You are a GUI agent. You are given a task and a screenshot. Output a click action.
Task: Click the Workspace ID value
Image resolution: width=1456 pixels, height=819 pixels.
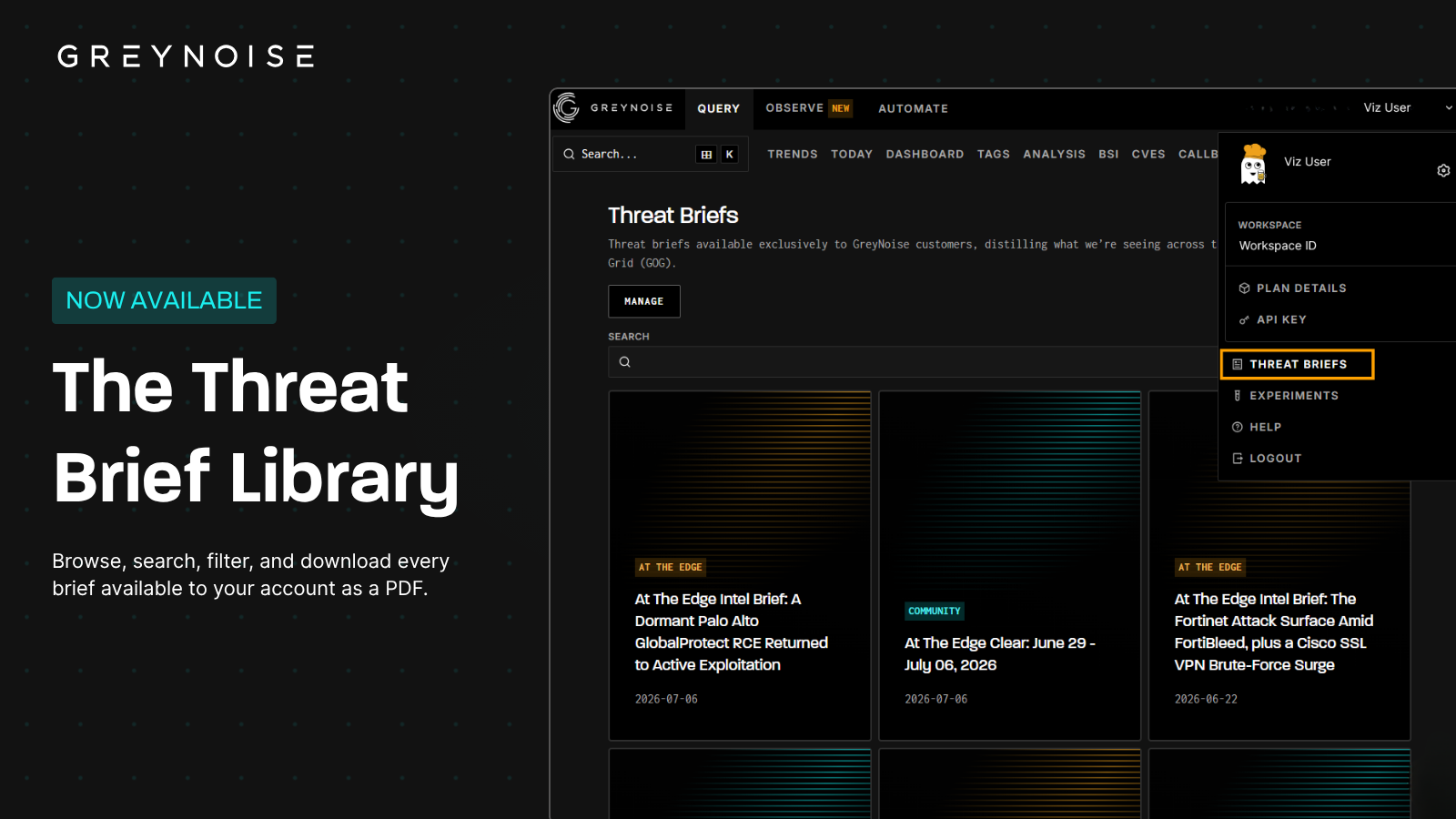click(1278, 246)
